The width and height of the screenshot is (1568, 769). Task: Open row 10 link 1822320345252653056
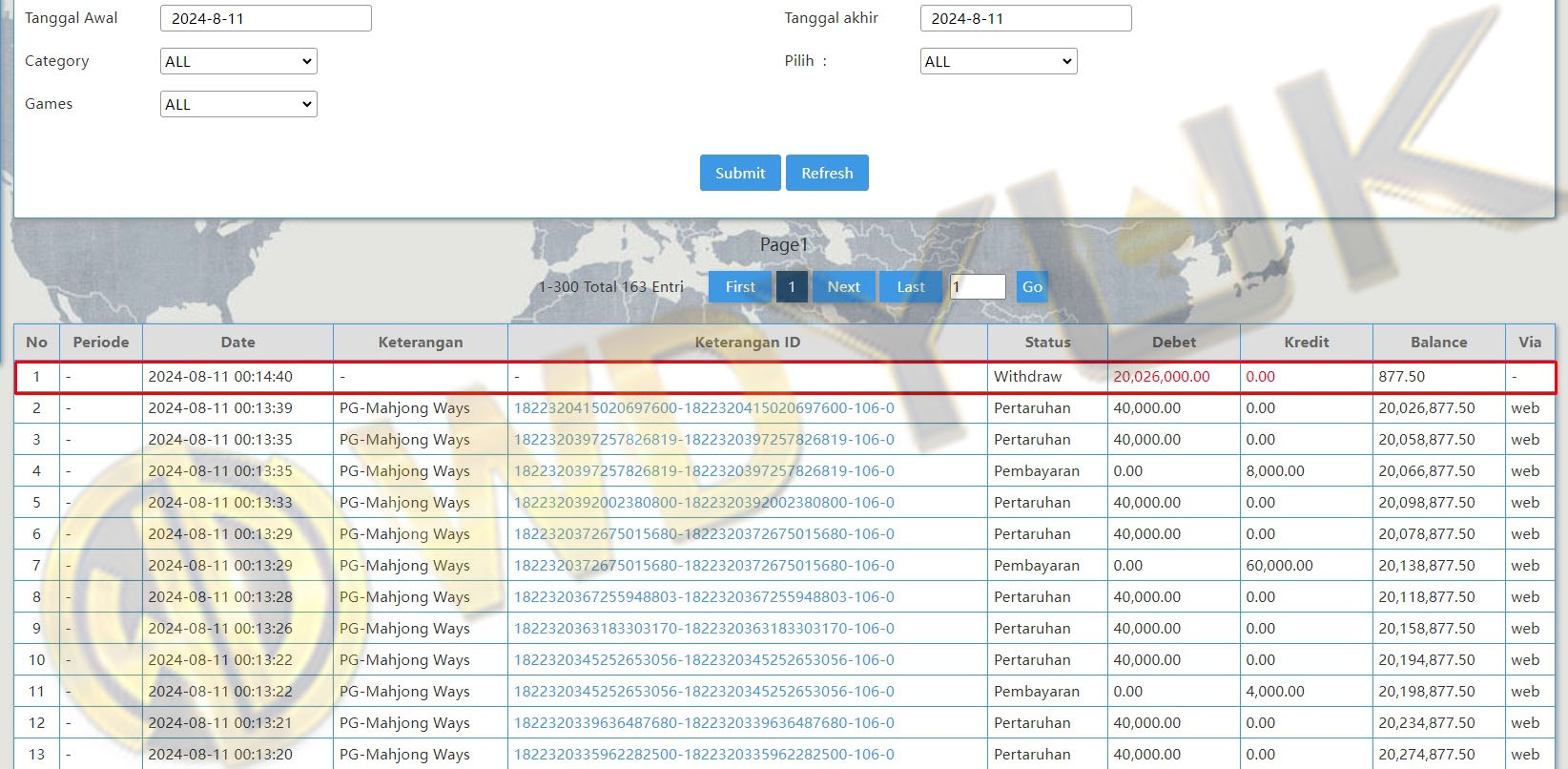tap(704, 659)
